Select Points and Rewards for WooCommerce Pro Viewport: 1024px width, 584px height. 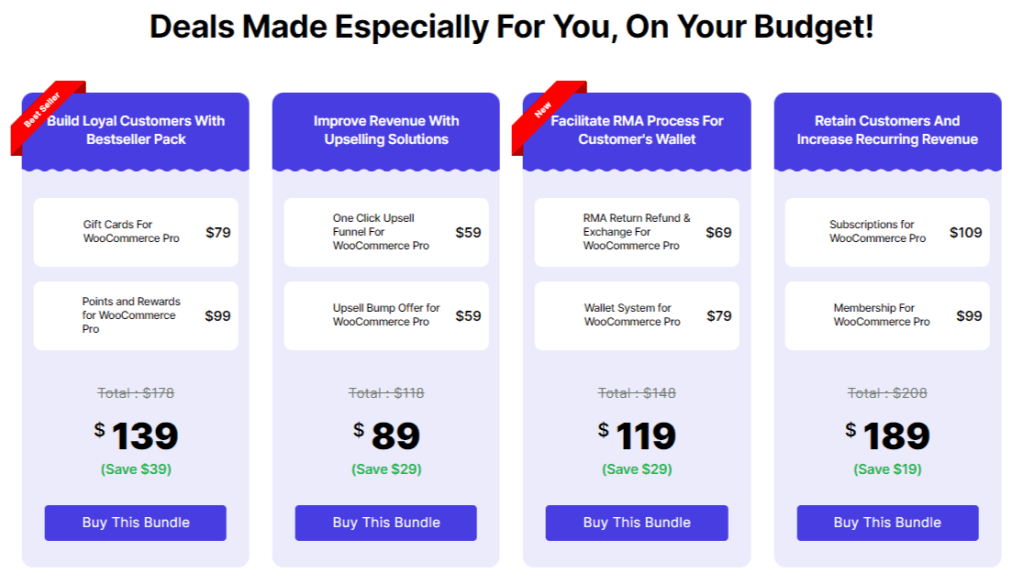(131, 315)
